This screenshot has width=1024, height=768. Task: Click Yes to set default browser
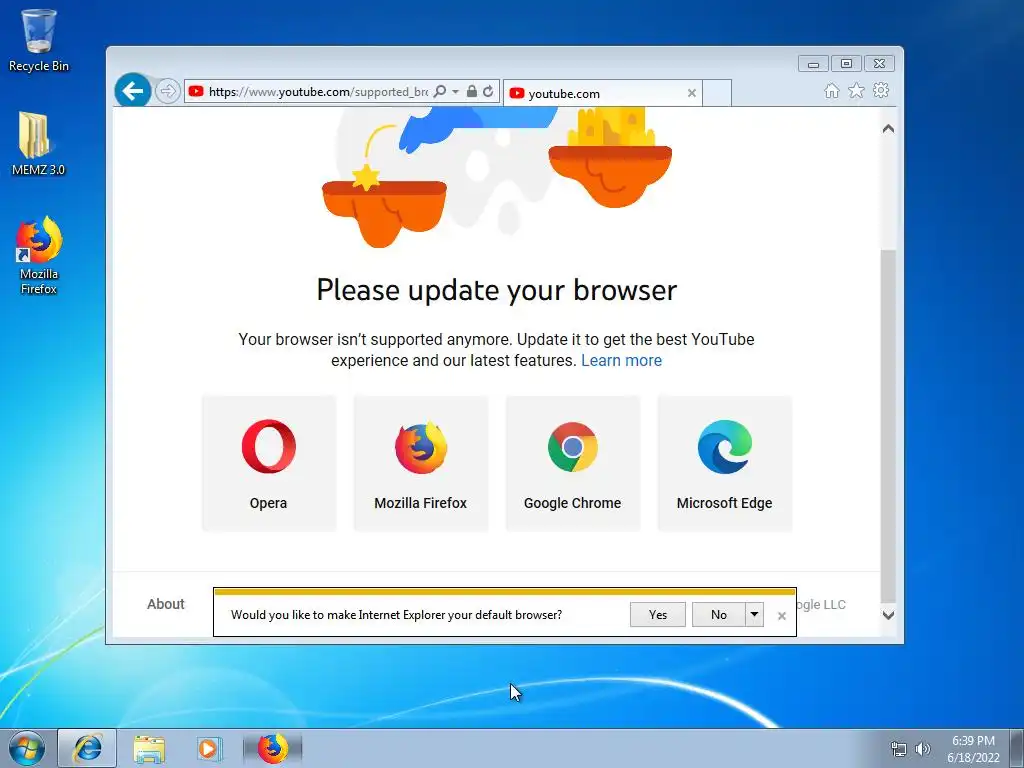click(x=658, y=615)
